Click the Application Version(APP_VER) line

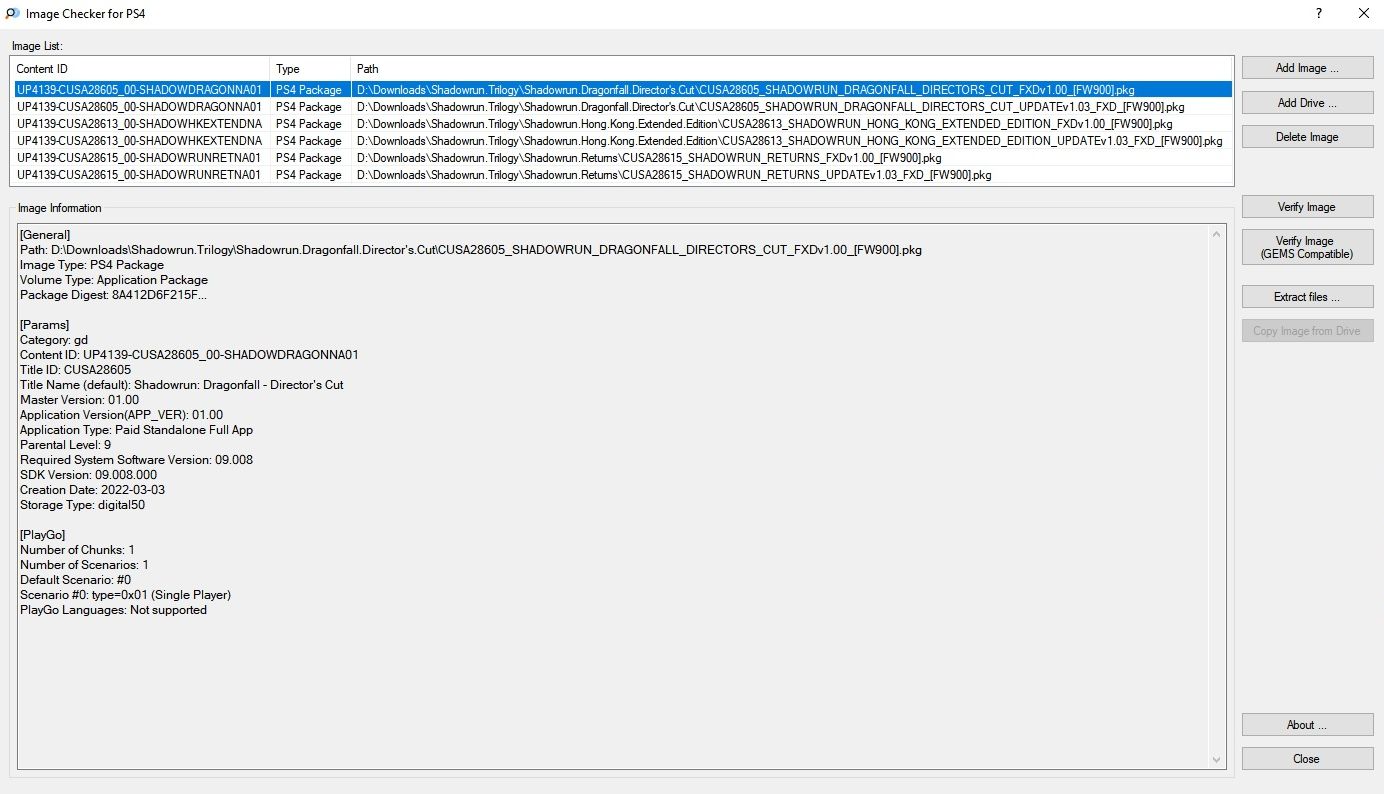tap(121, 415)
